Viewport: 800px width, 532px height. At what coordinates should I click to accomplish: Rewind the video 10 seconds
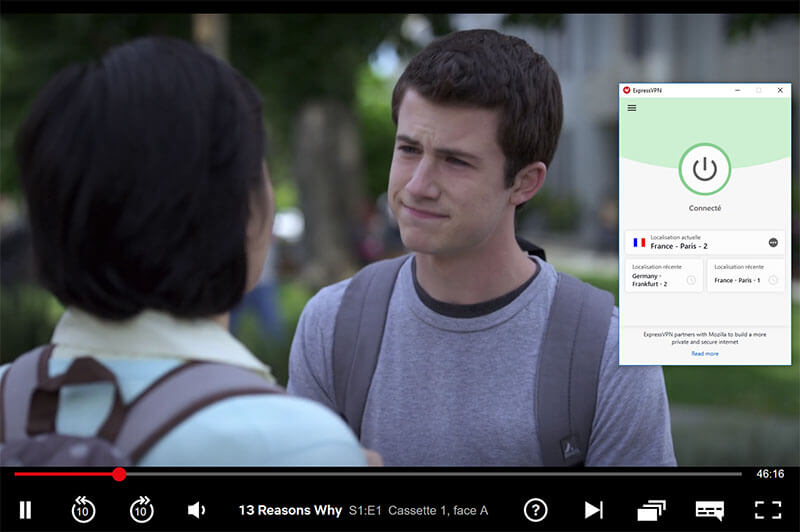click(83, 509)
